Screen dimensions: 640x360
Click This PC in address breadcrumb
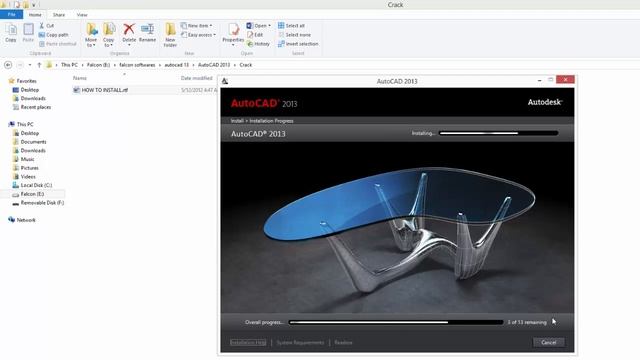coord(69,65)
